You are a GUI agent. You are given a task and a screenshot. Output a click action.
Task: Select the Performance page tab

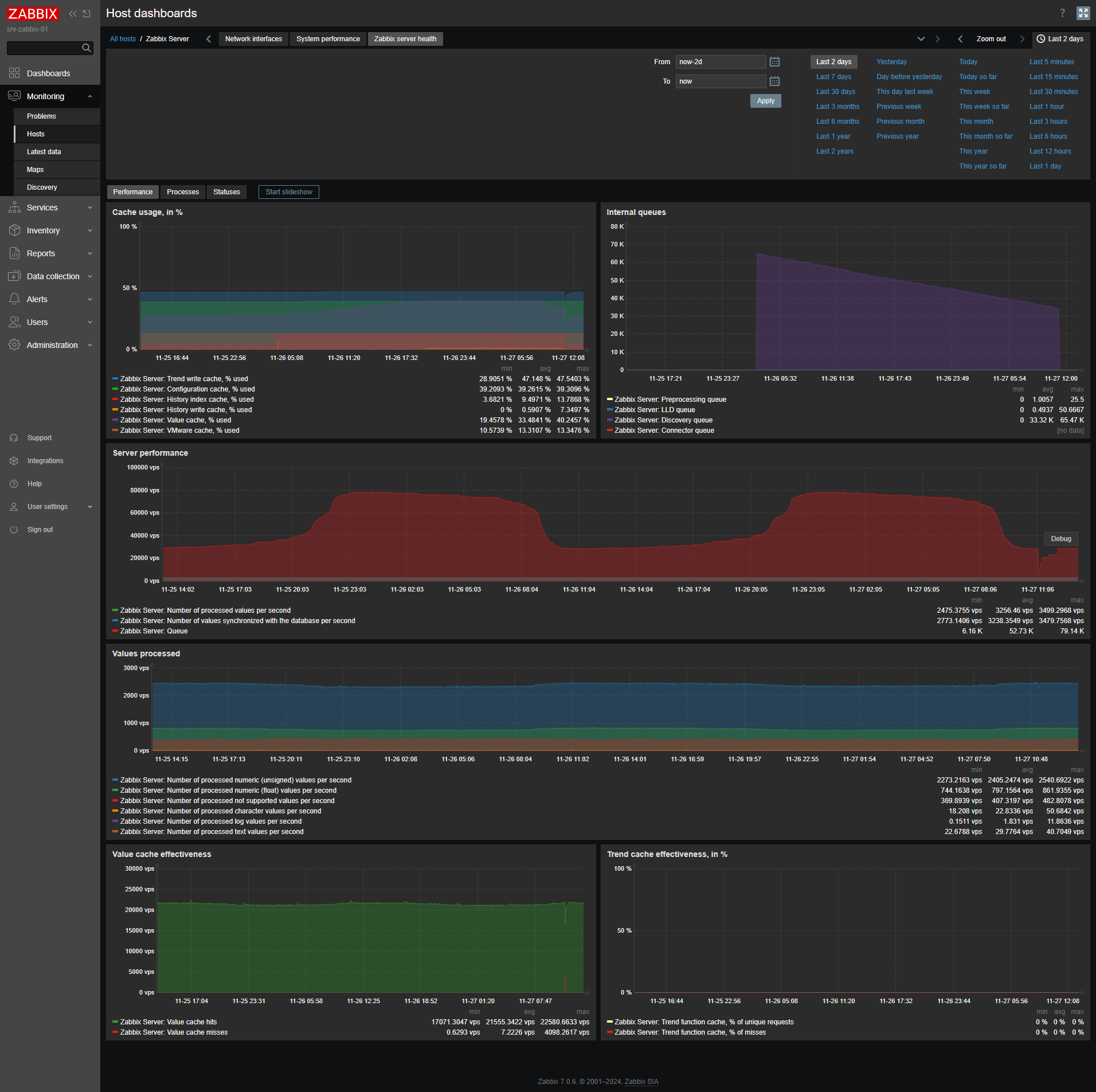coord(132,192)
